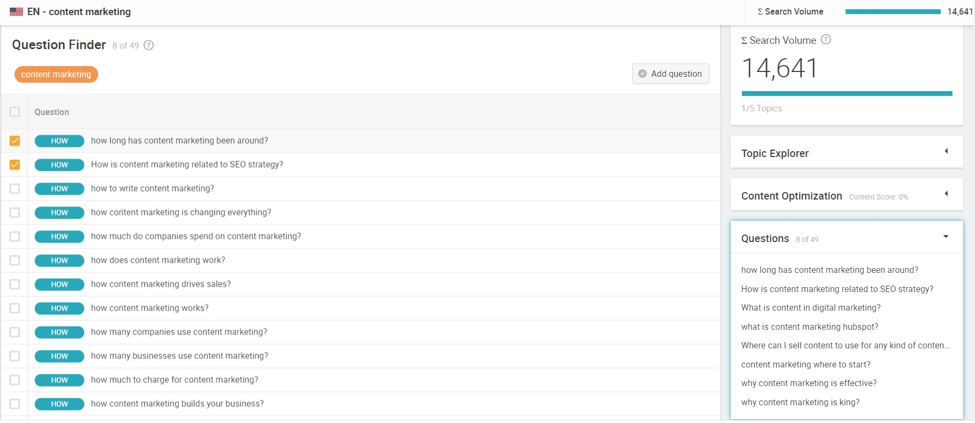Click the HOW tag for 'how content marketing works'
The height and width of the screenshot is (423, 975).
tap(59, 308)
